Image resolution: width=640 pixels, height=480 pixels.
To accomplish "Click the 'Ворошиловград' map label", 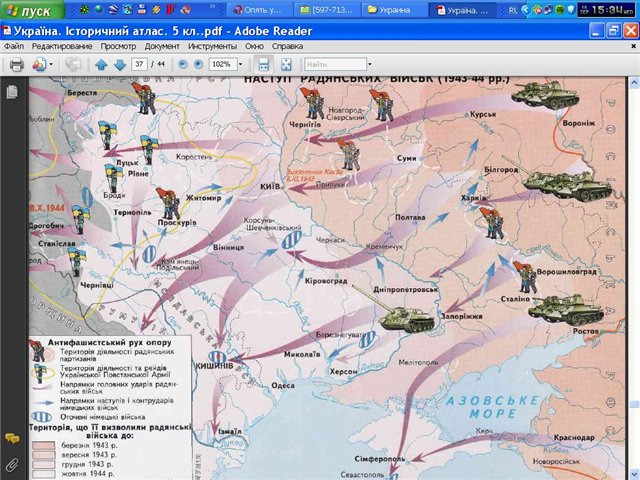I will click(567, 271).
